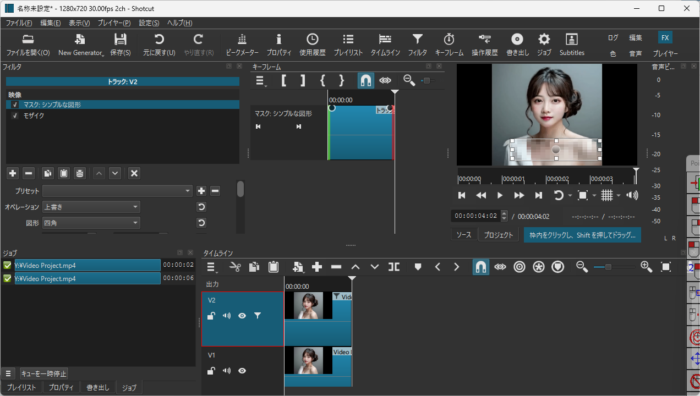Screen dimensions: 700x396
Task: Add a filter with the plus button
Action: tap(12, 173)
